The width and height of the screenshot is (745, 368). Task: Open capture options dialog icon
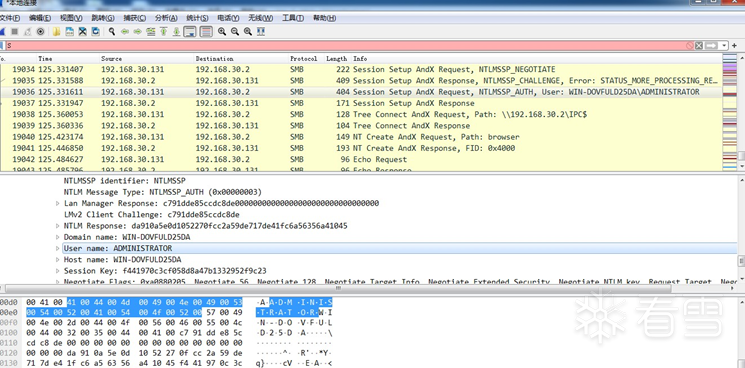[40, 31]
